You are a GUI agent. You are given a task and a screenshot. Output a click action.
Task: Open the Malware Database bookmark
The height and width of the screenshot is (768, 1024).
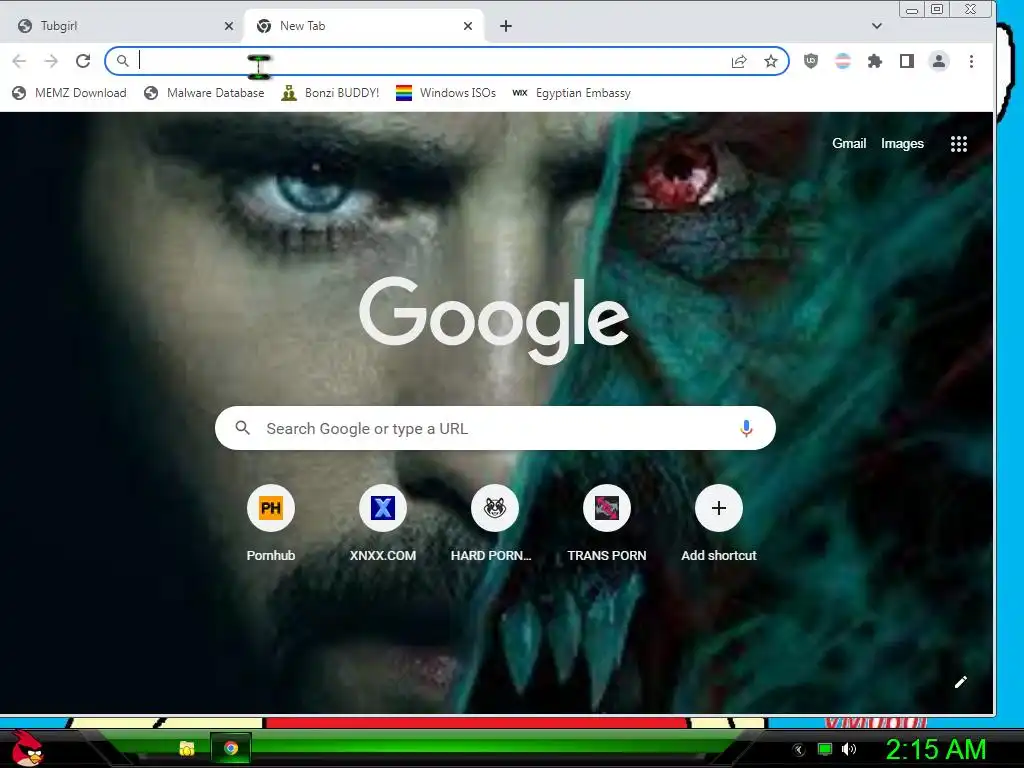pos(204,93)
